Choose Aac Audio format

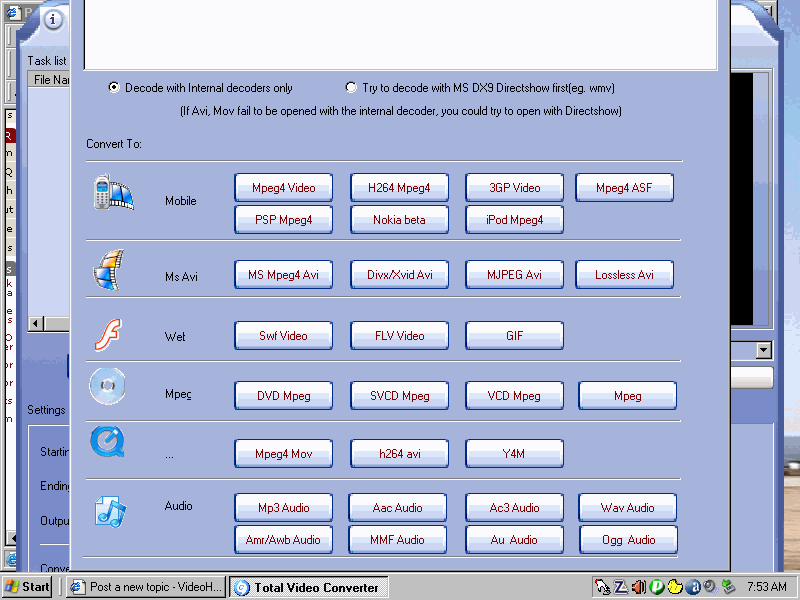(397, 508)
